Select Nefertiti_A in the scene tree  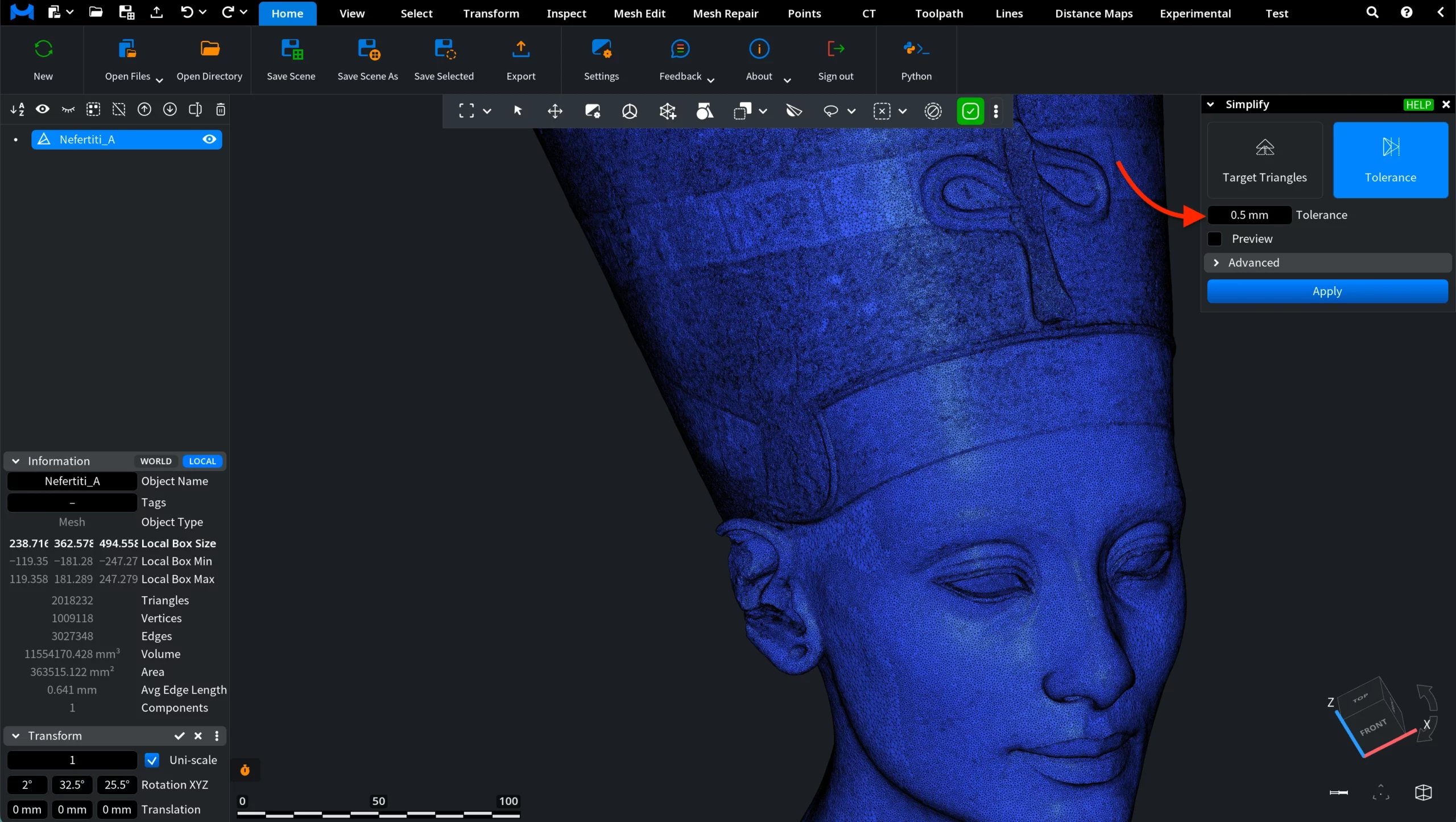126,139
